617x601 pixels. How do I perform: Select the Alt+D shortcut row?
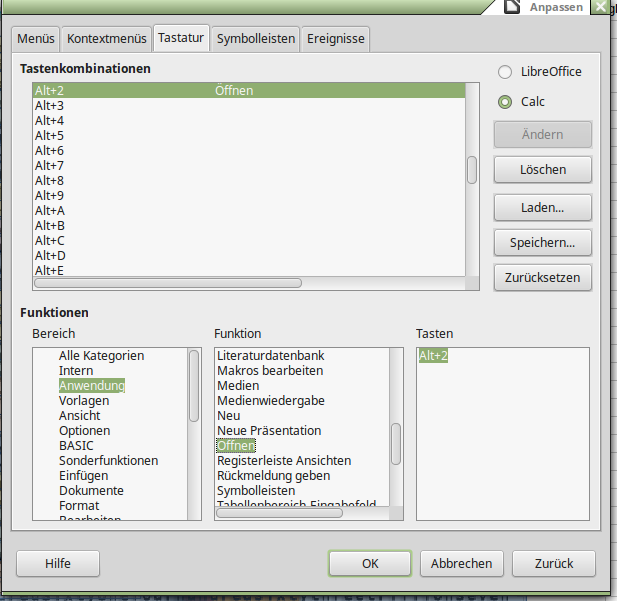pyautogui.click(x=249, y=255)
